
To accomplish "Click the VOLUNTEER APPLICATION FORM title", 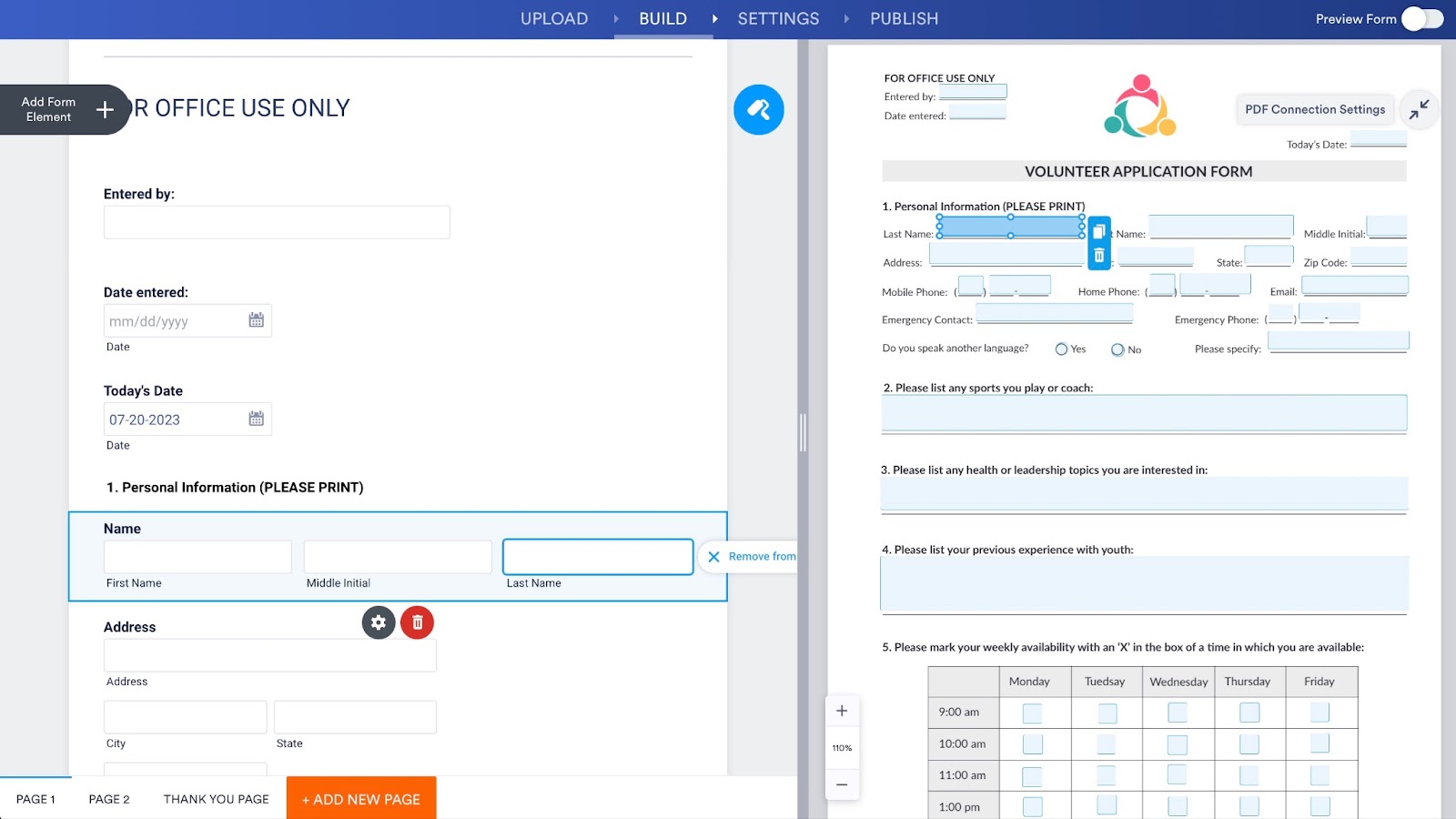I will [1138, 172].
